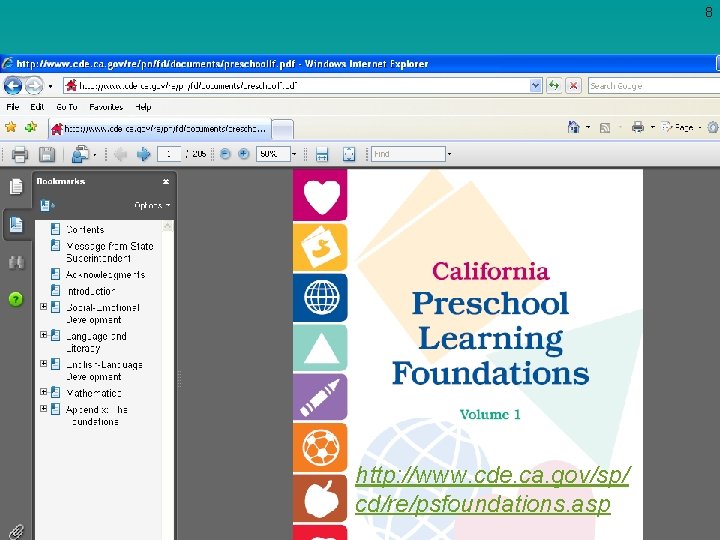
Task: Click the Fit Full Page icon
Action: [349, 154]
